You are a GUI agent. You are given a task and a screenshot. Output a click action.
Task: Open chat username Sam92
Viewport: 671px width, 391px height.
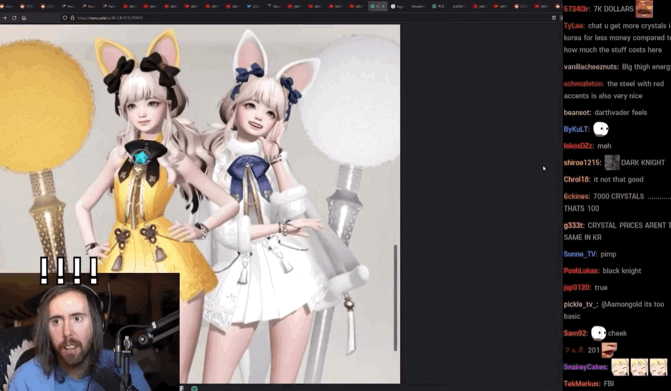576,333
